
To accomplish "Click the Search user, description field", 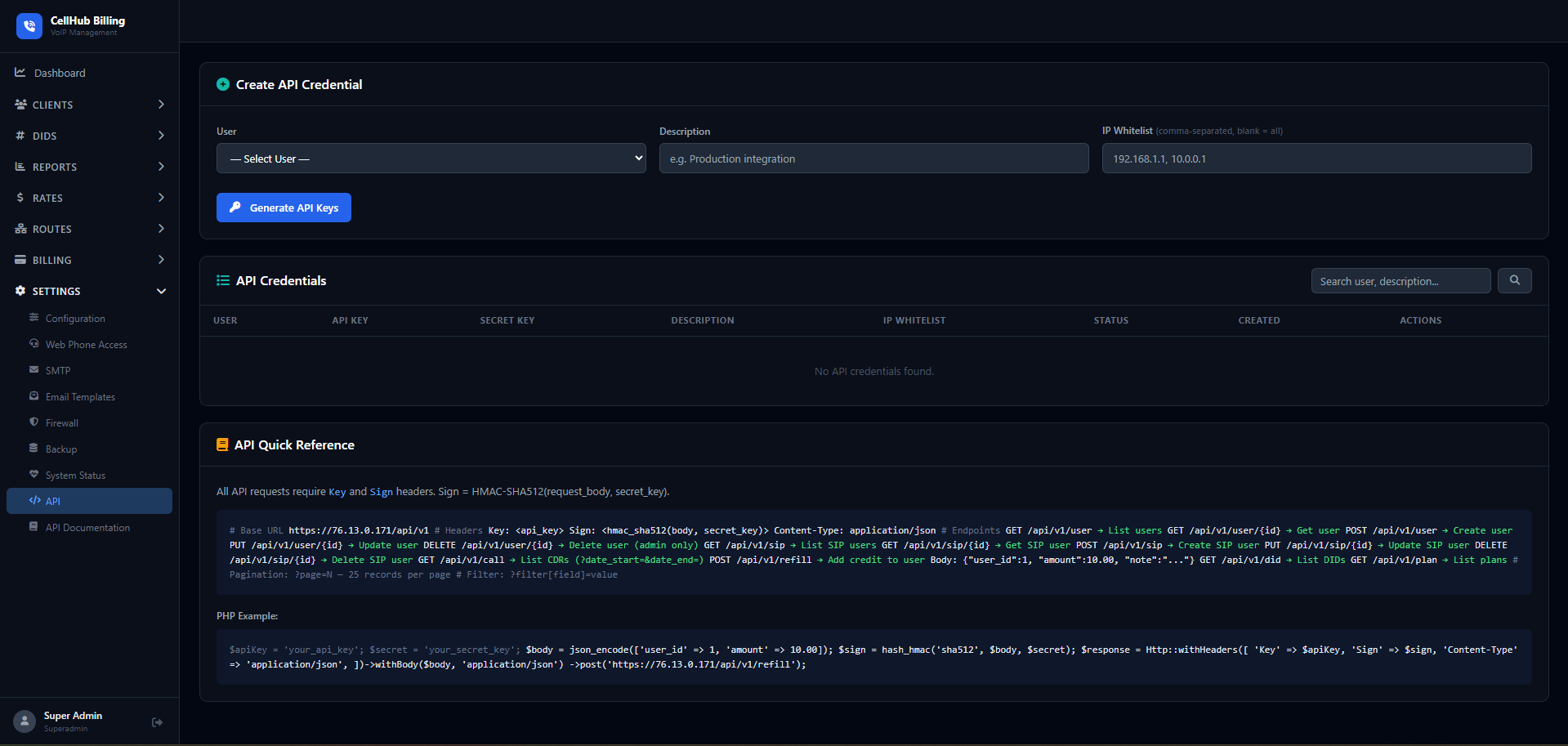I will (1401, 280).
